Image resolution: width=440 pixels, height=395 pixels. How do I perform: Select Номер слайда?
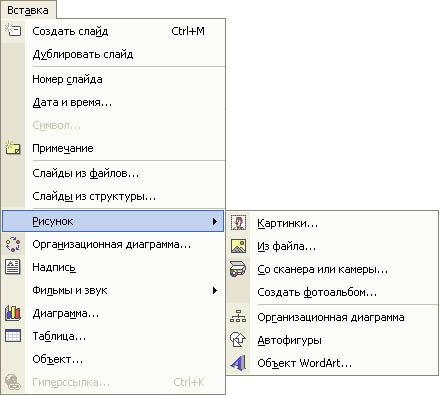pyautogui.click(x=113, y=79)
